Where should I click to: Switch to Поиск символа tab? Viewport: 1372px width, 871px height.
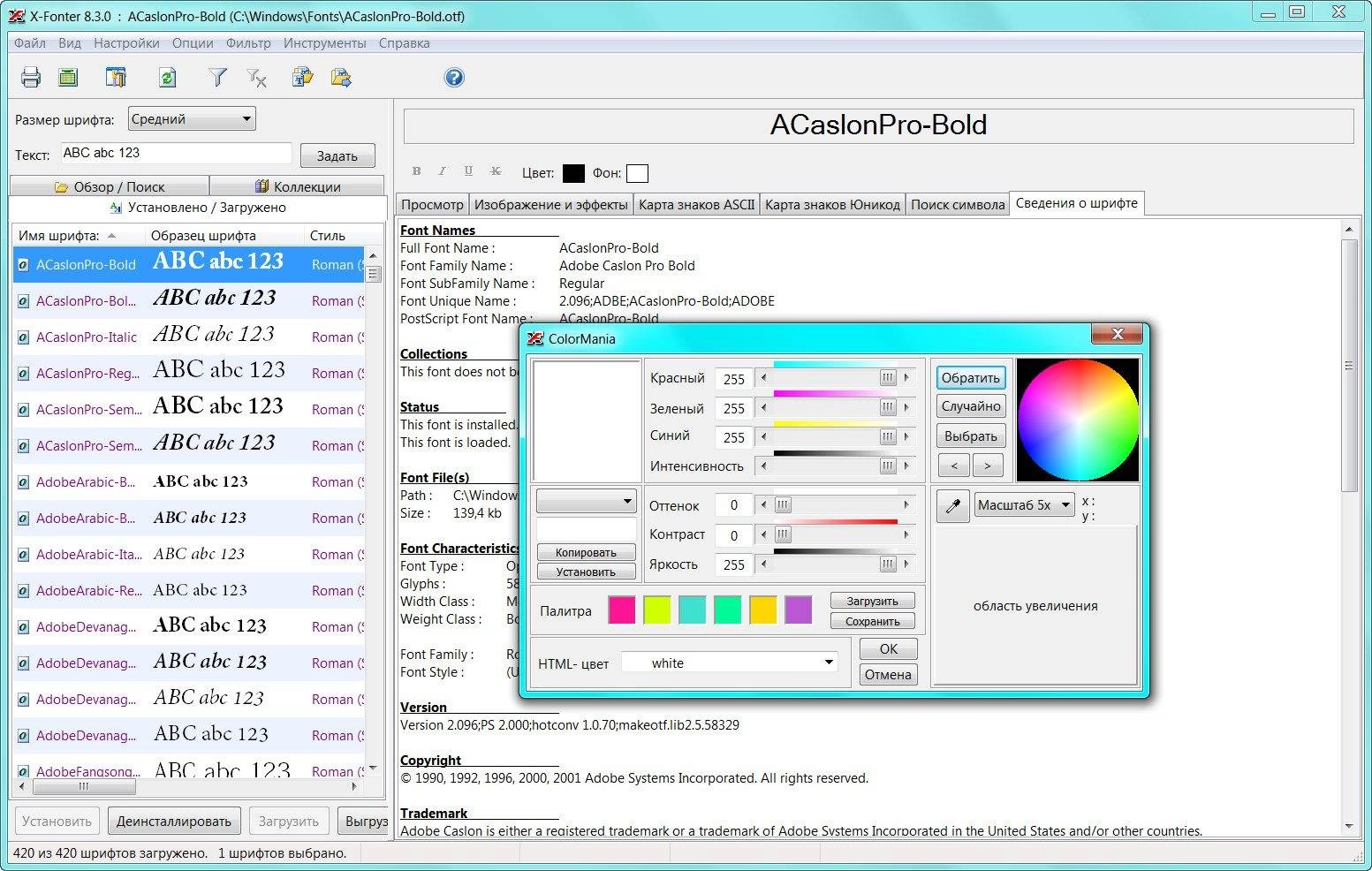point(958,205)
